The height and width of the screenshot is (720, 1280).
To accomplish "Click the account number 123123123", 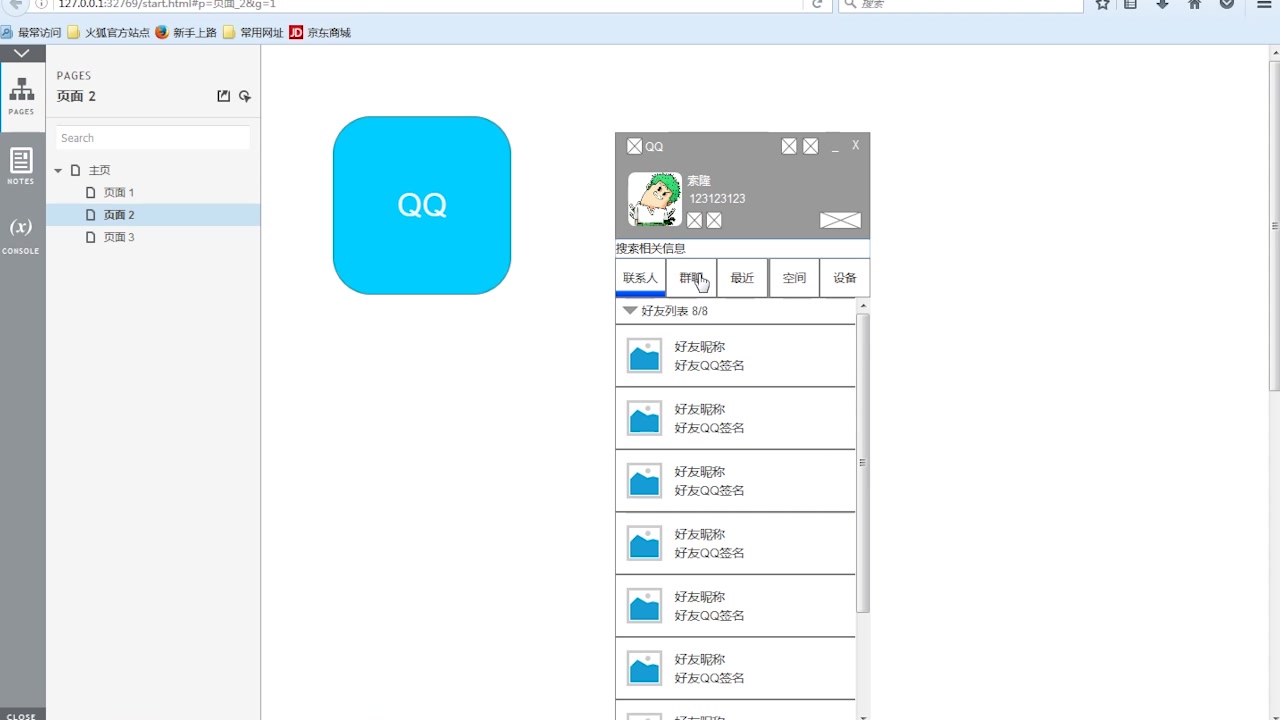I will pyautogui.click(x=717, y=199).
